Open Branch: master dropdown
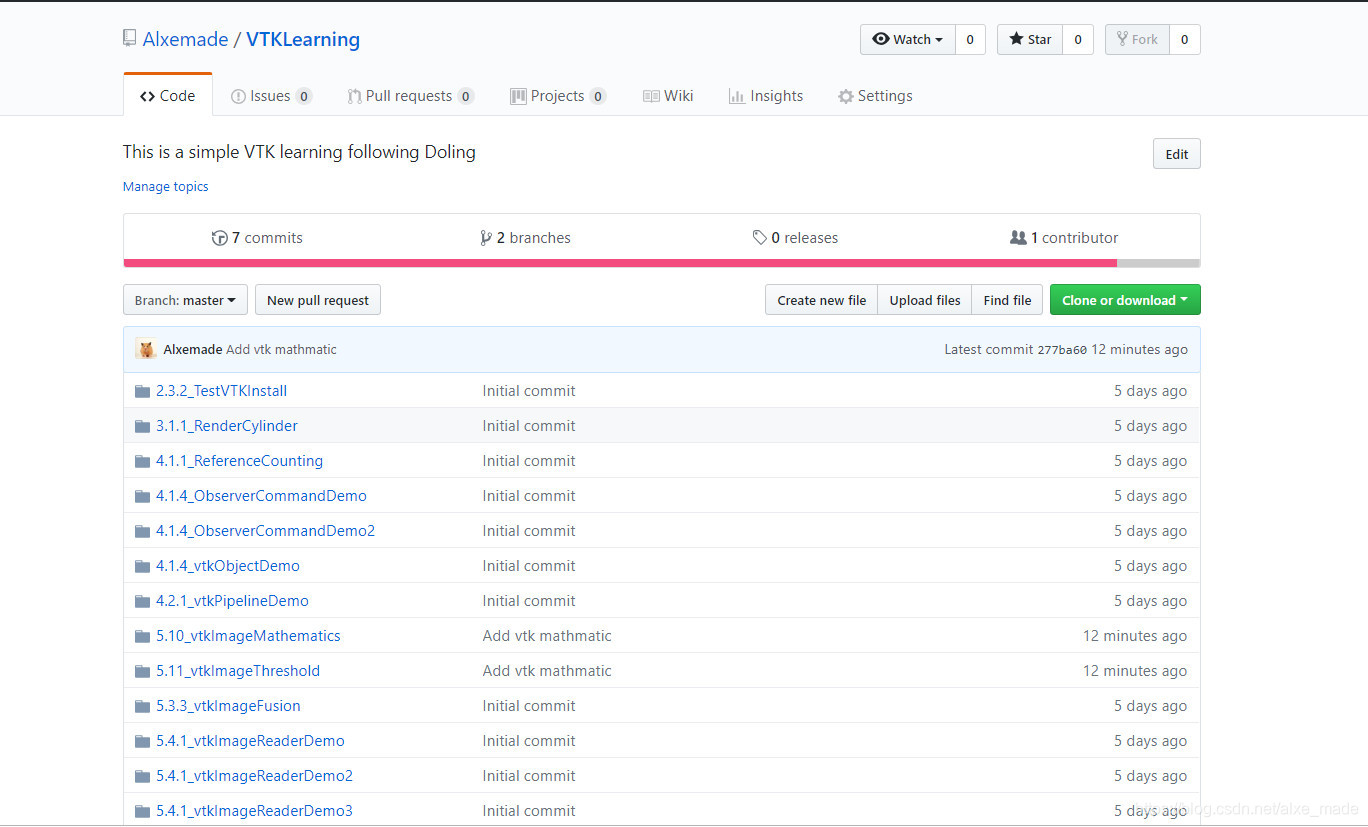 (185, 300)
